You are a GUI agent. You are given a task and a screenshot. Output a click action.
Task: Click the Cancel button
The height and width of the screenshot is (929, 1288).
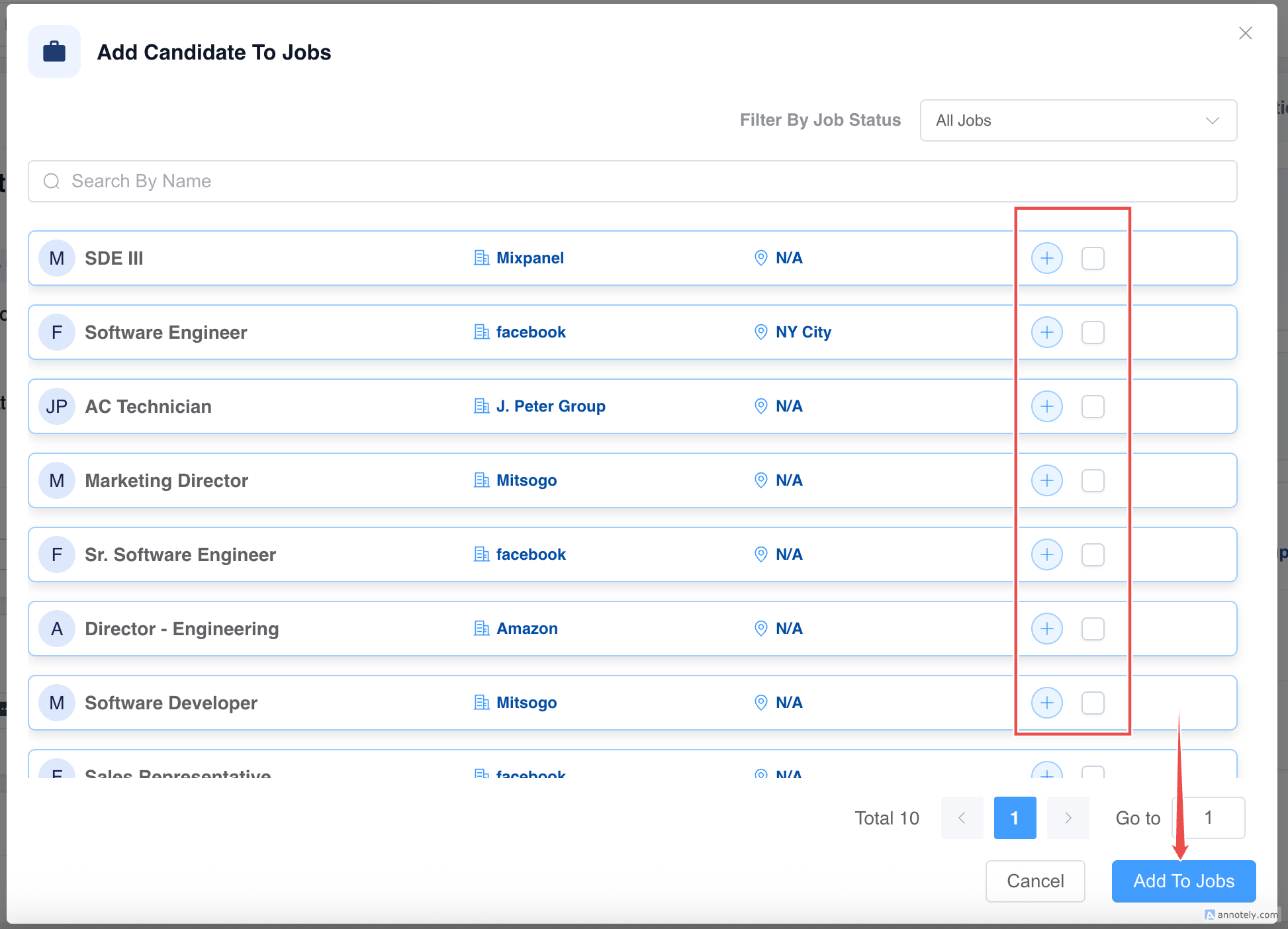point(1035,881)
